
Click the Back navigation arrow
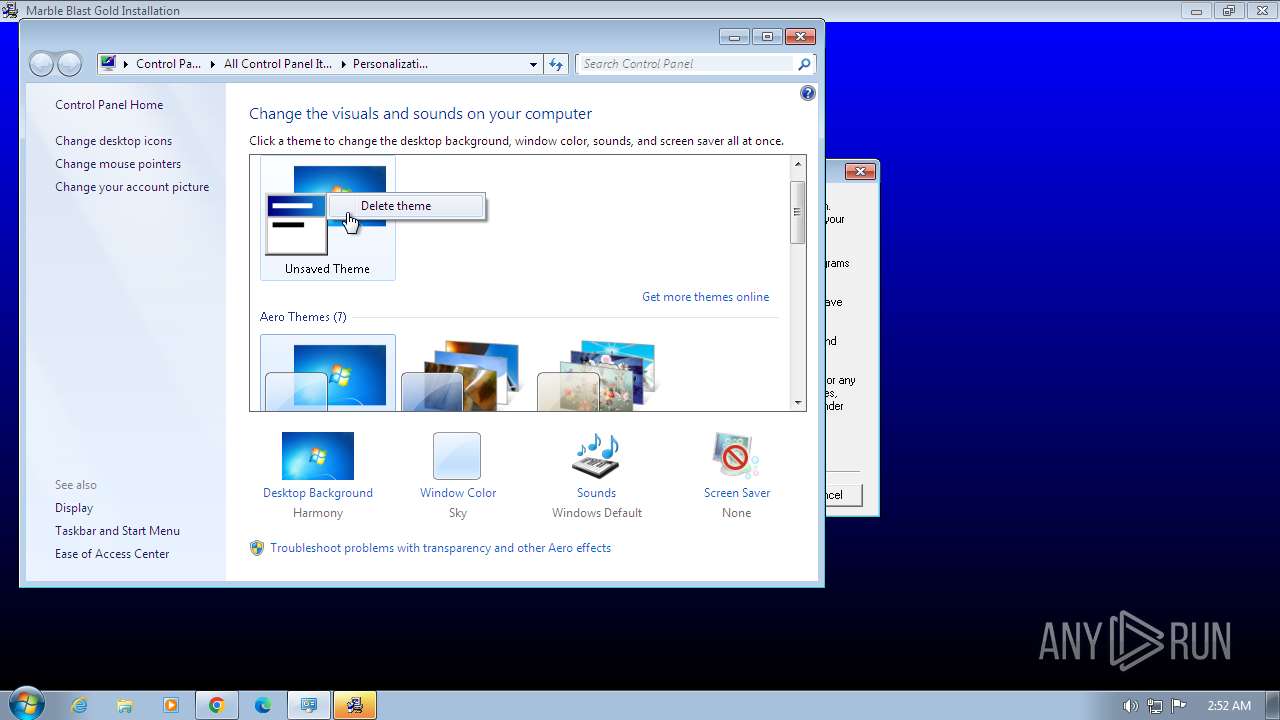click(41, 64)
